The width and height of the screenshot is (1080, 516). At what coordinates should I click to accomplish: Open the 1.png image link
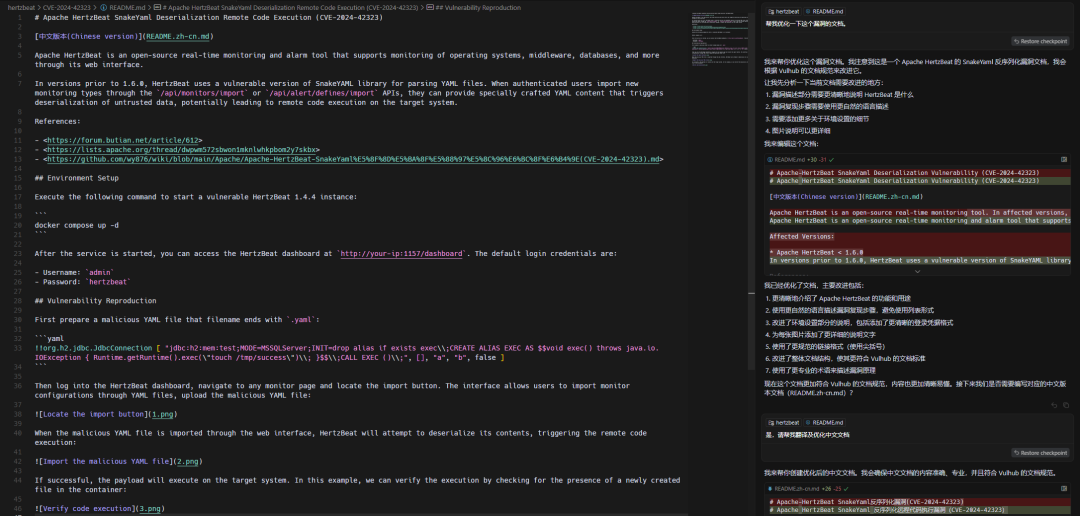pos(163,414)
